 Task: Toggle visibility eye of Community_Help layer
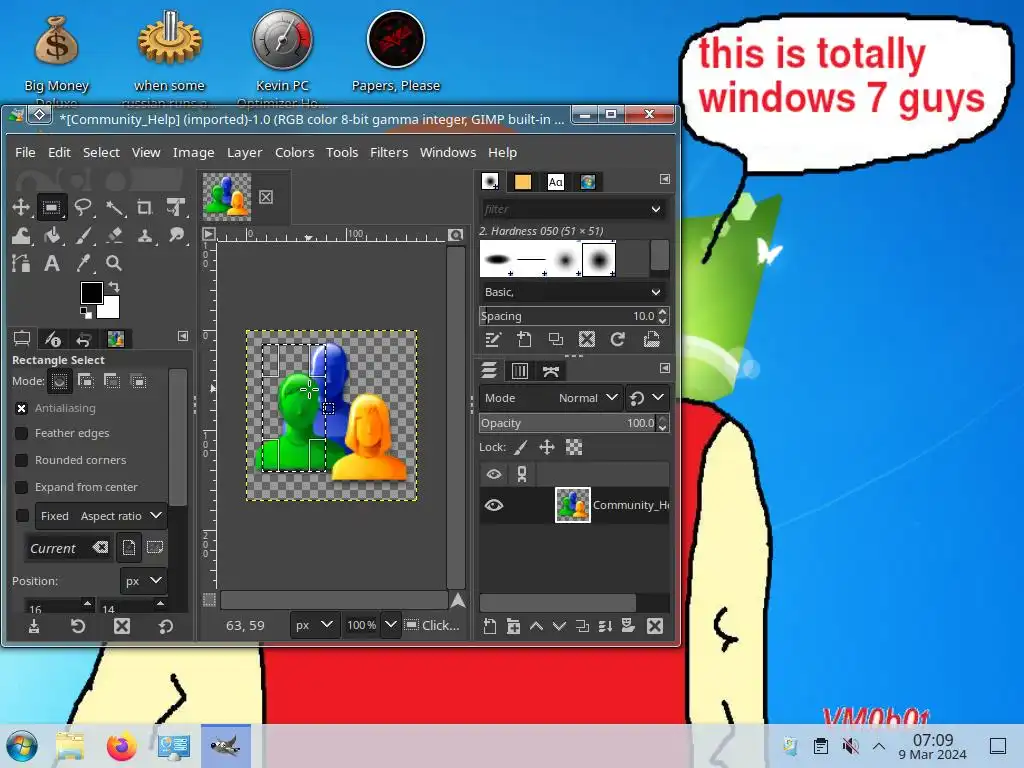pos(494,505)
